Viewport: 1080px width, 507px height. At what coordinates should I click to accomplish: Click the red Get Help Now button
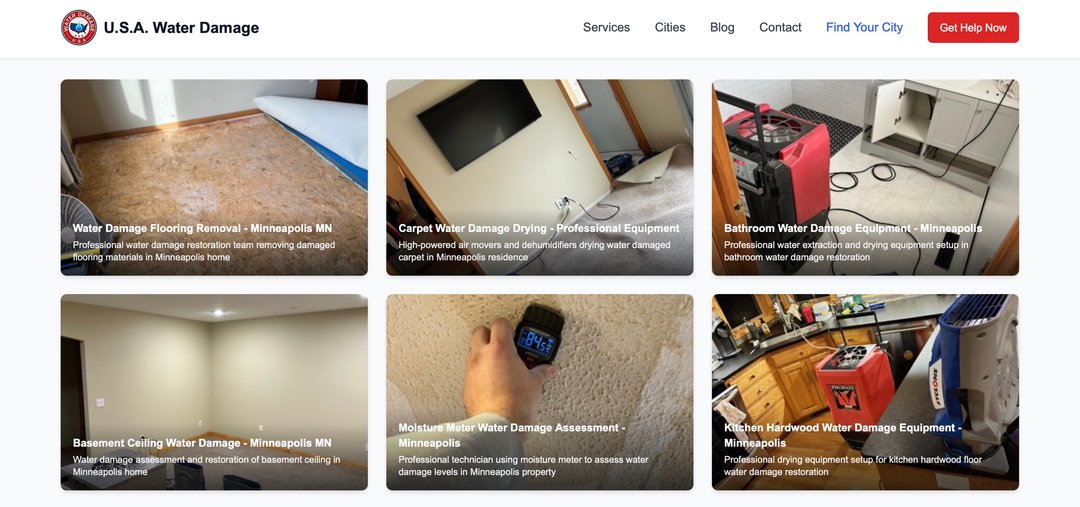(973, 28)
